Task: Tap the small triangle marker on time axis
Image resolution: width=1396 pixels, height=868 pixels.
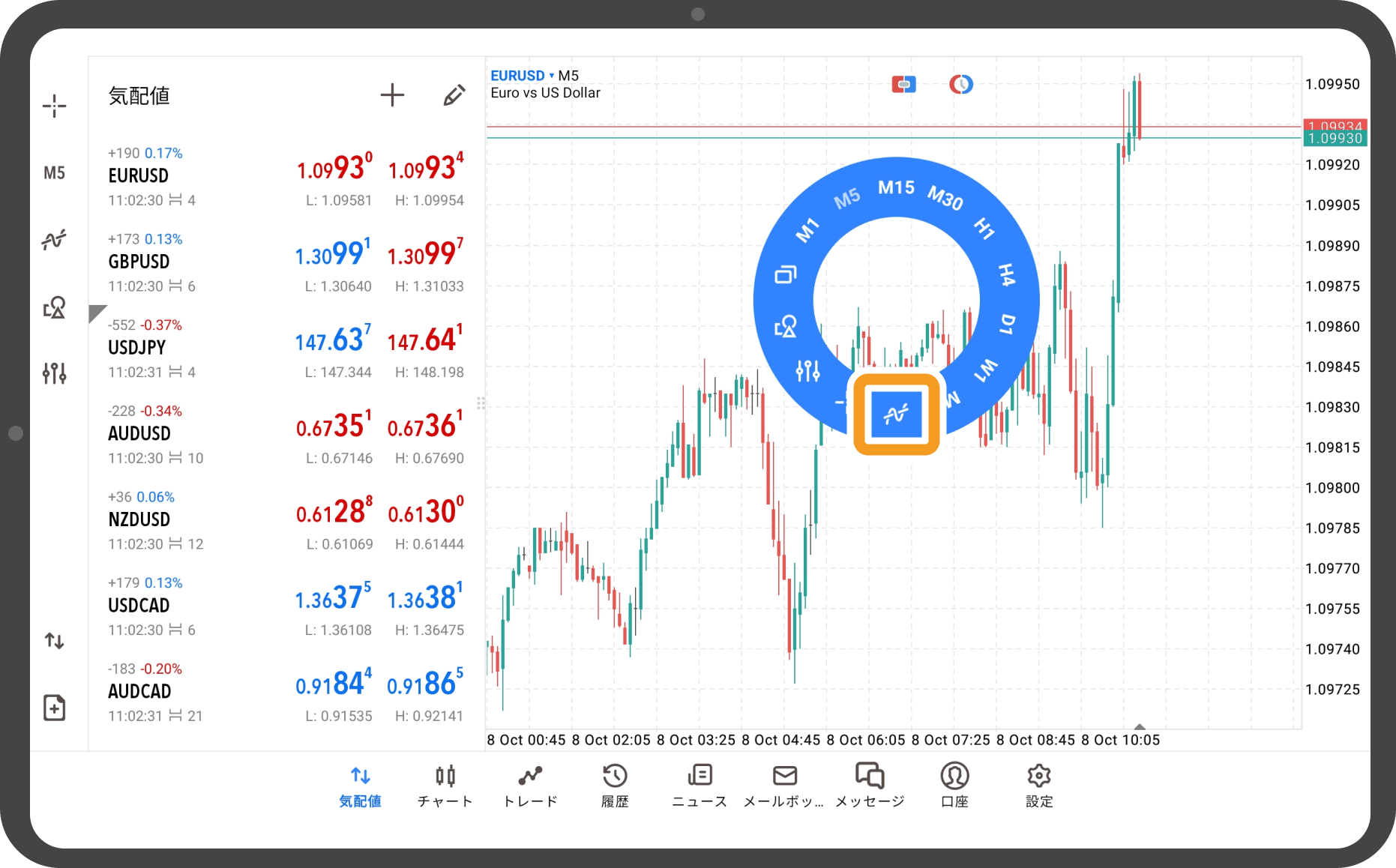Action: pyautogui.click(x=1140, y=726)
